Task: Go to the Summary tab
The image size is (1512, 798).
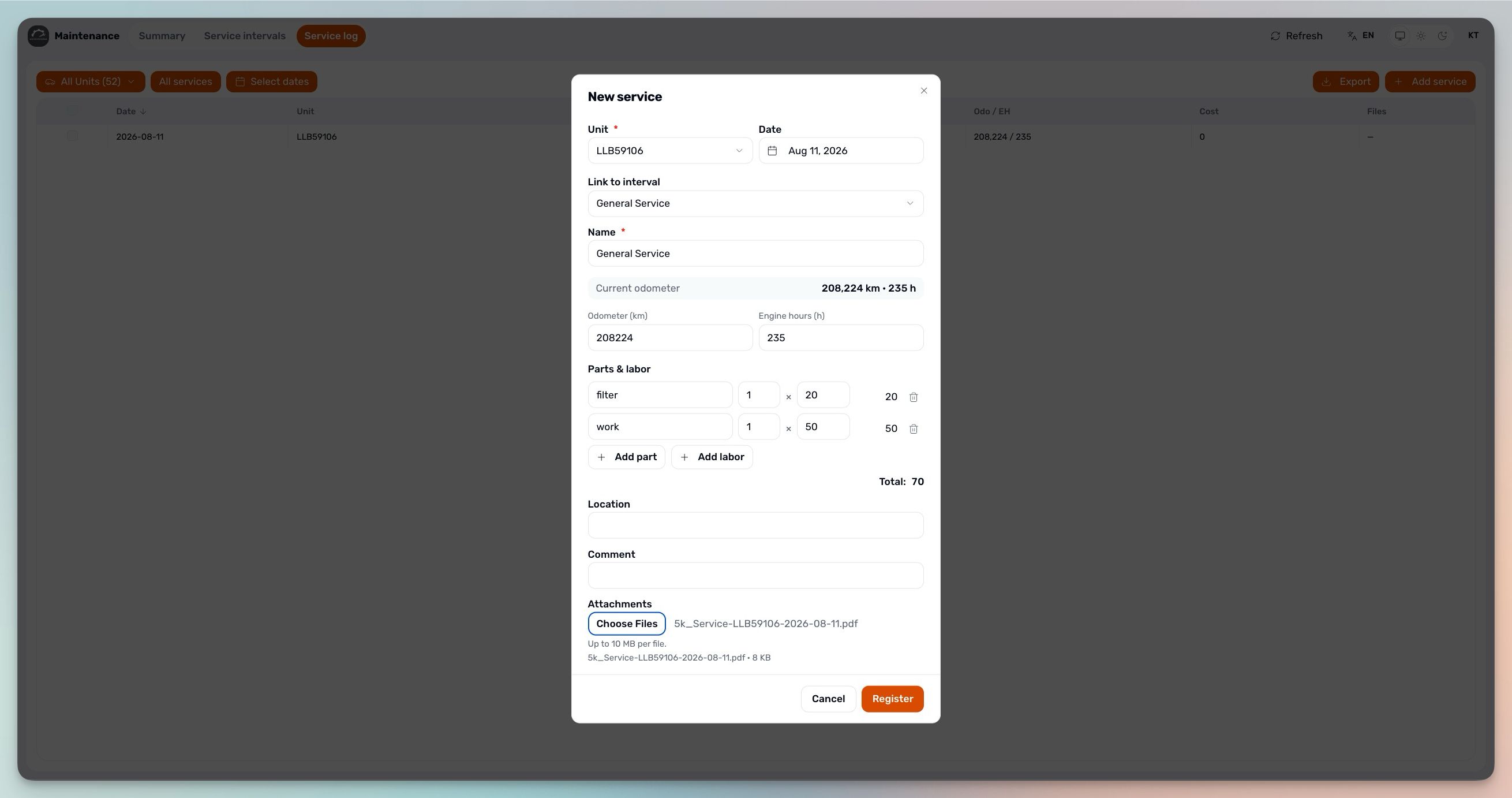Action: 162,36
